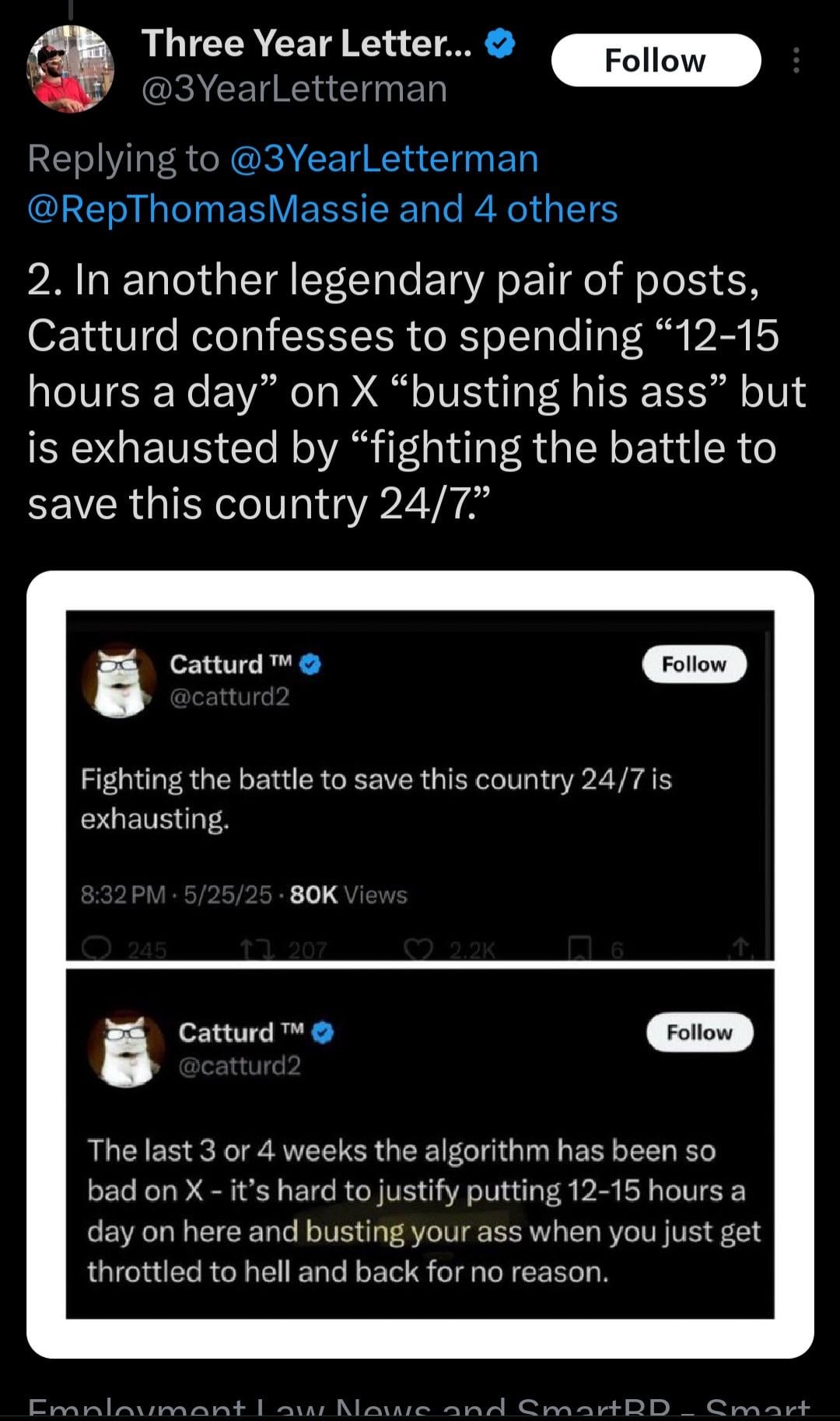Click Follow button on first Catturd post
Image resolution: width=840 pixels, height=1421 pixels.
[694, 665]
